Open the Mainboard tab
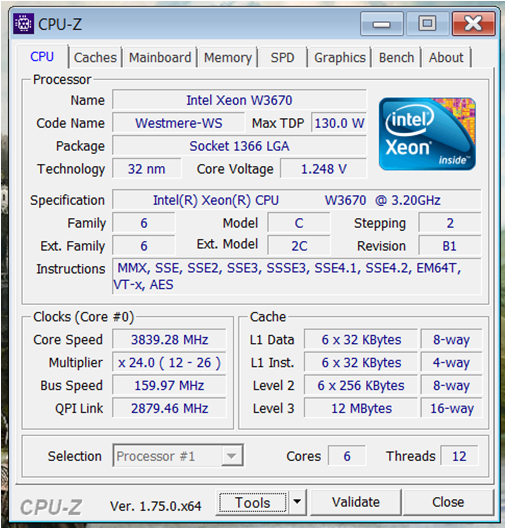506x529 pixels. (160, 58)
